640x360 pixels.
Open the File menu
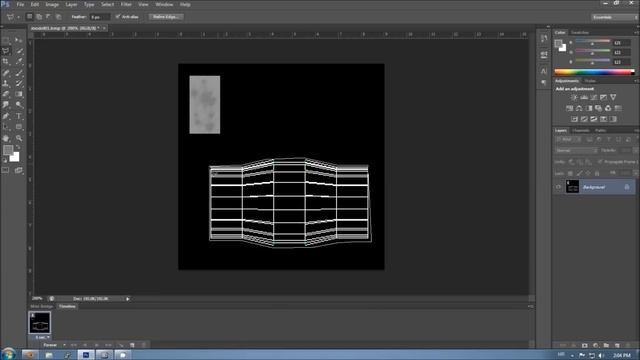coord(20,4)
